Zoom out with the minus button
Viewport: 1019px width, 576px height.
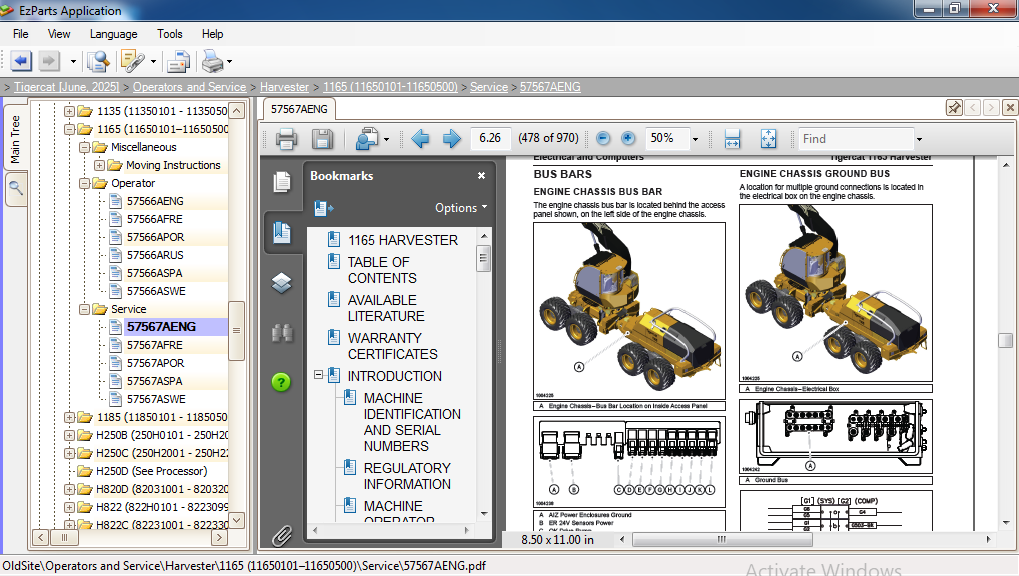click(603, 138)
